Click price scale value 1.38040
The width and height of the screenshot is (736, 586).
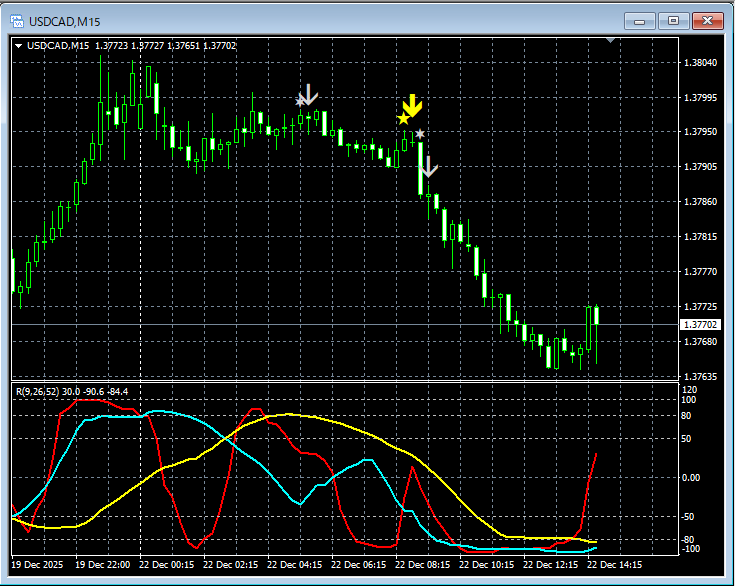point(700,63)
